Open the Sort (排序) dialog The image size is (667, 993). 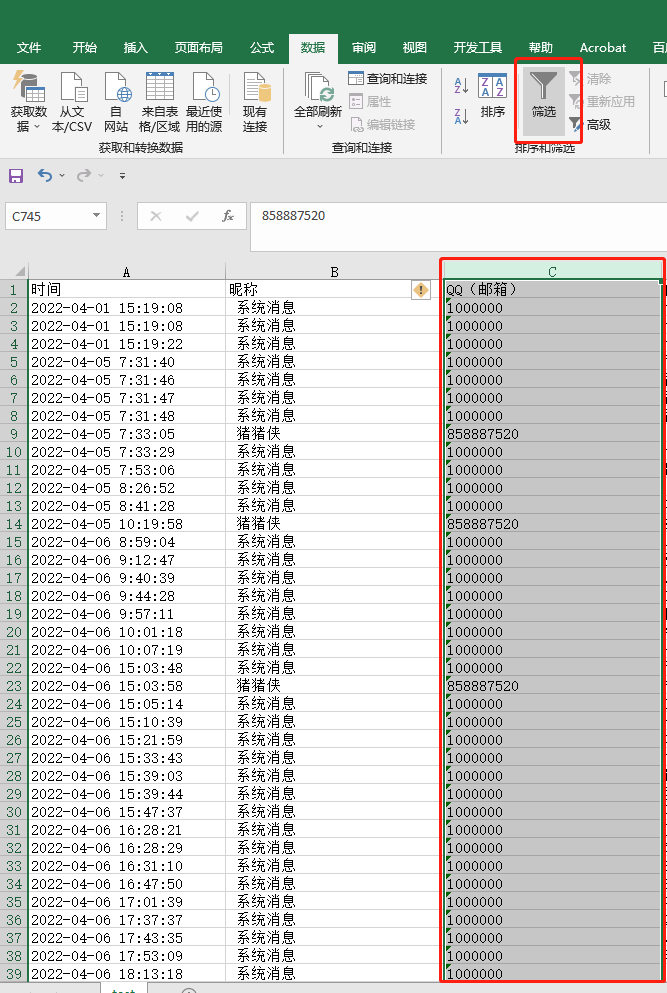492,96
